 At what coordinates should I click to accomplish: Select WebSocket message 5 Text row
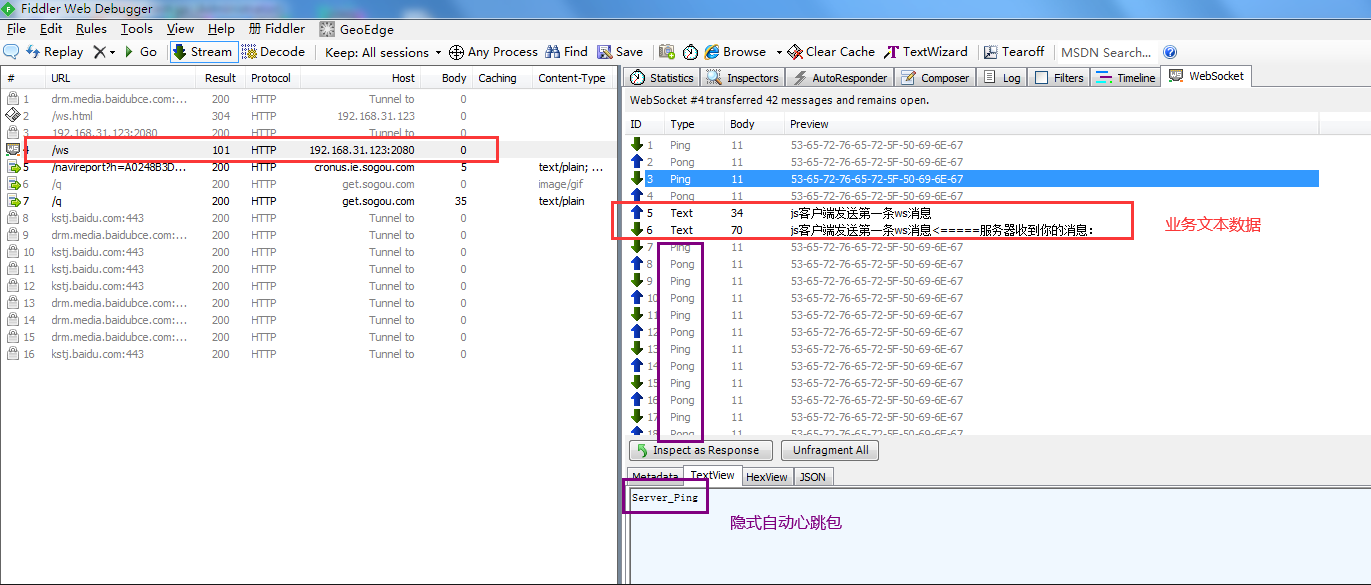click(x=972, y=213)
